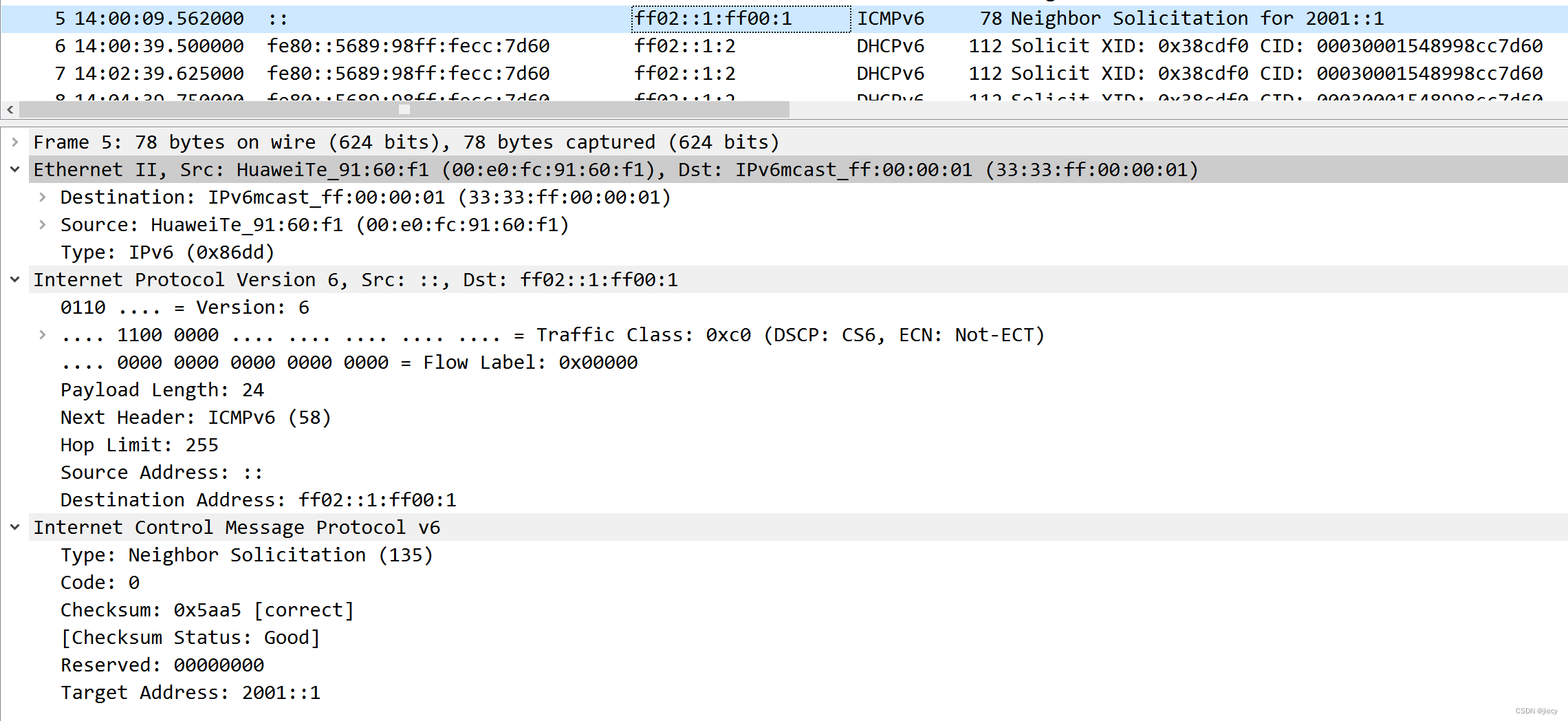This screenshot has width=1568, height=721.
Task: Select the Checksum 0x5aa5 field
Action: click(206, 610)
